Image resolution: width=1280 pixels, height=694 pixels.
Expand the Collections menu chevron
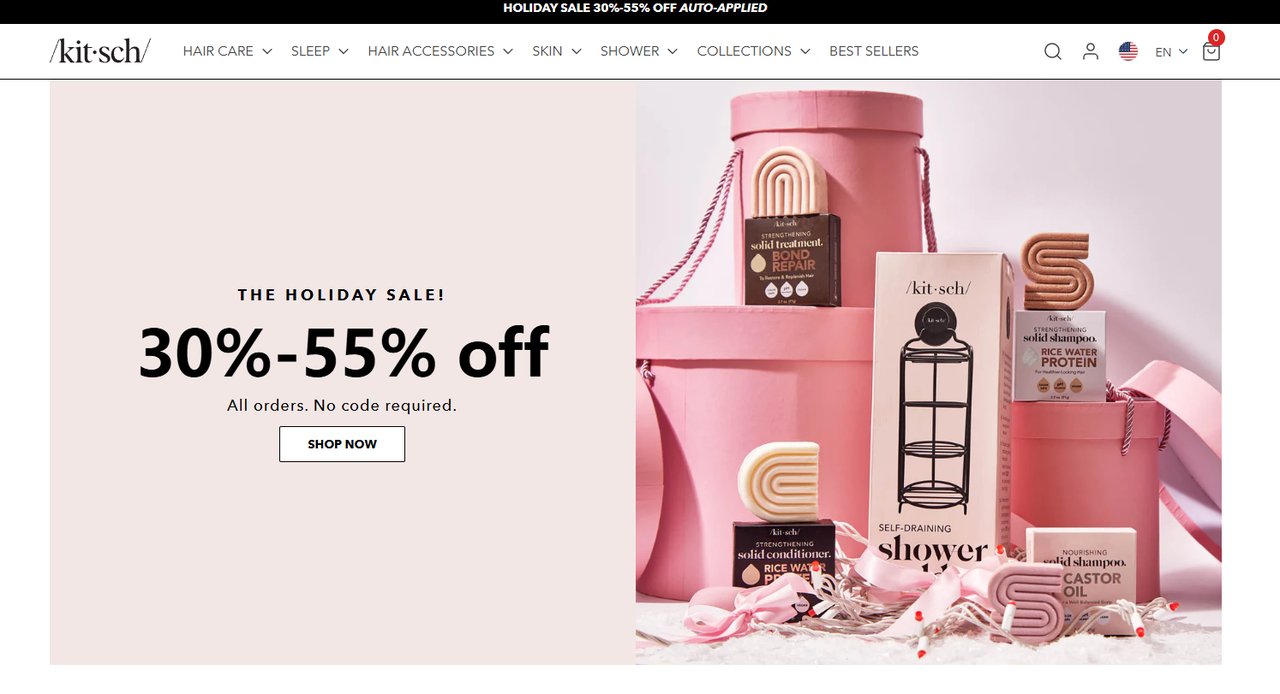pos(805,51)
